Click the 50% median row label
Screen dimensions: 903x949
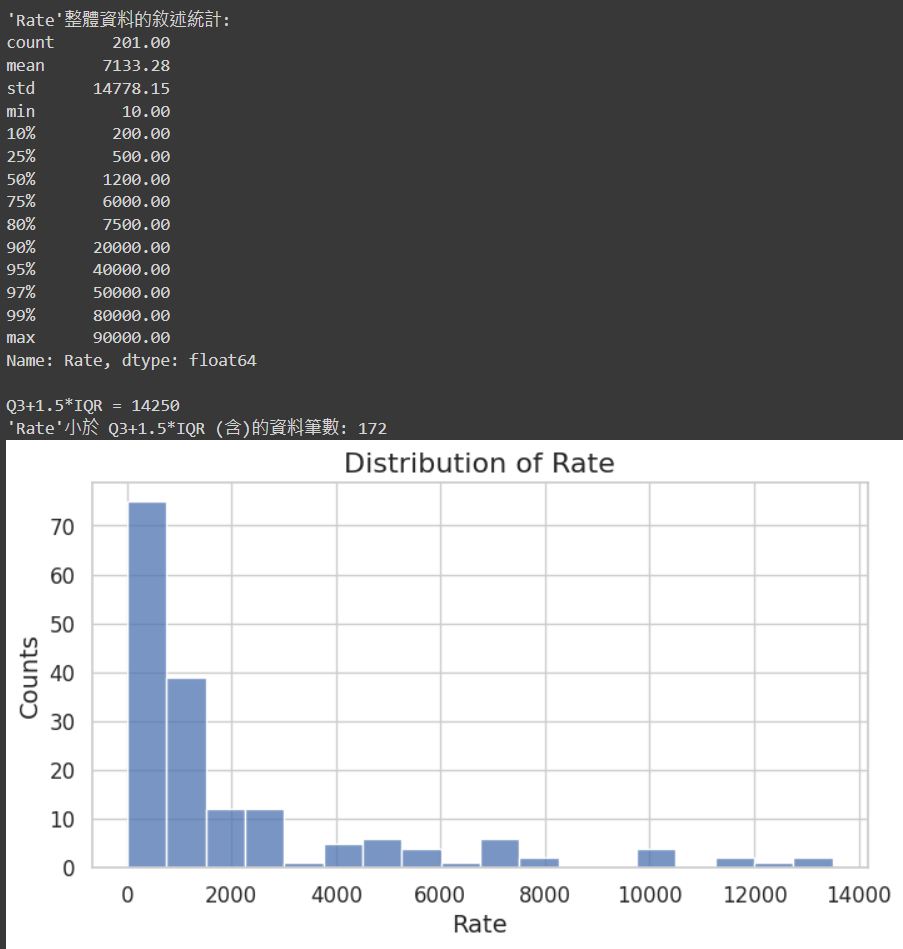[x=21, y=179]
